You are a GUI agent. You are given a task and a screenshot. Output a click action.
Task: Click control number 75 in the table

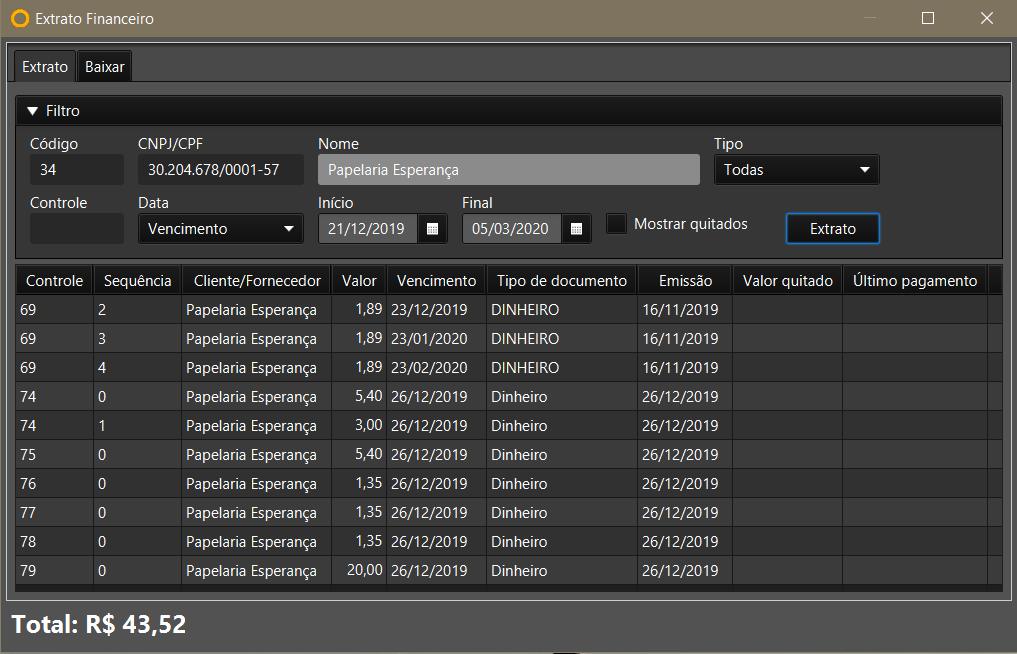[28, 455]
